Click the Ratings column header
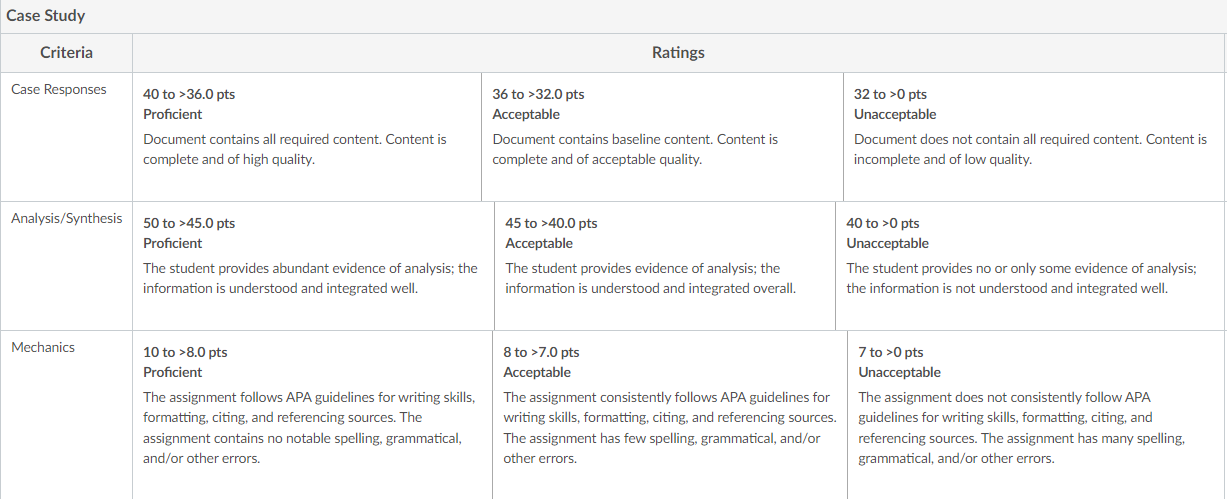 tap(678, 52)
